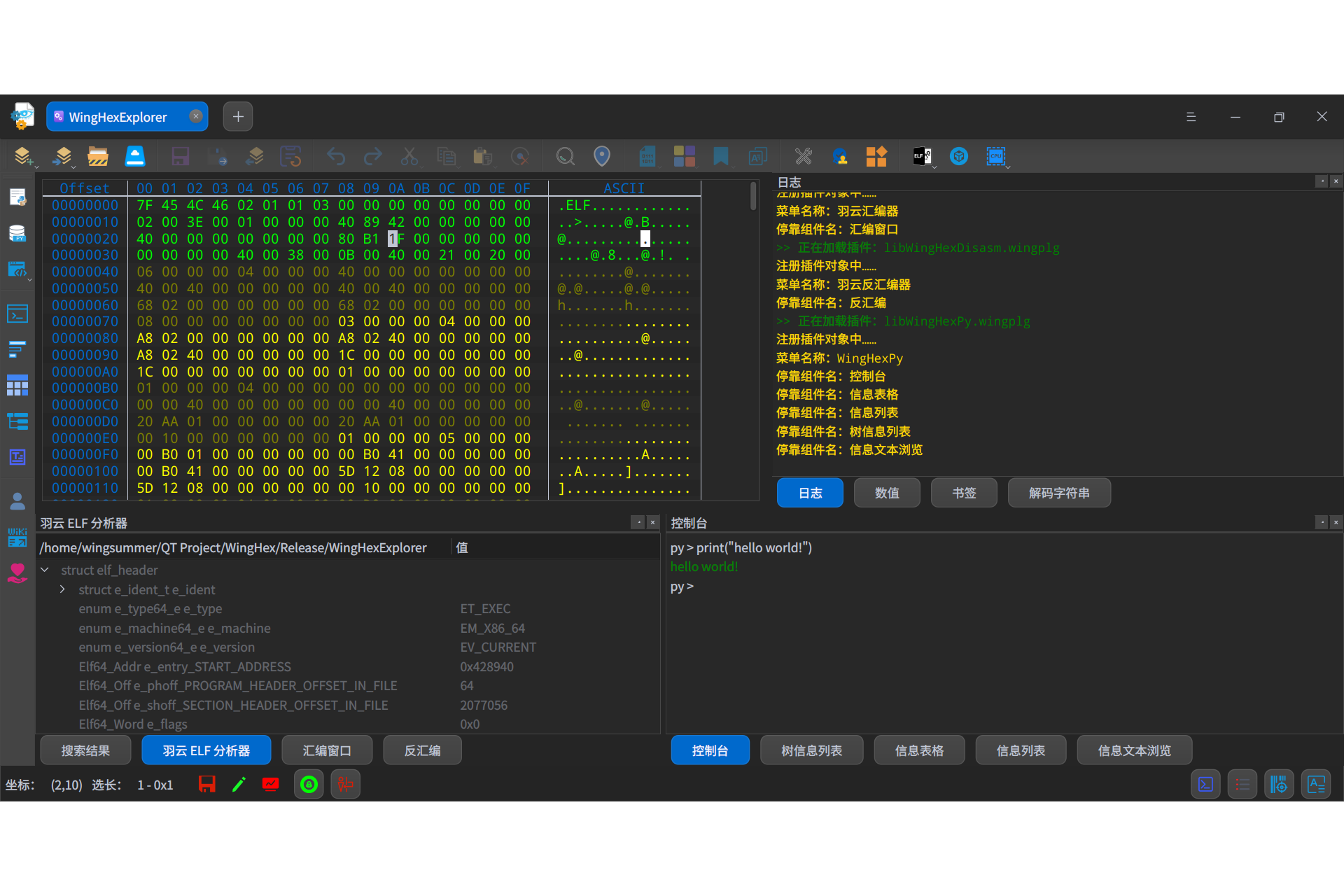Viewport: 1344px width, 896px height.
Task: Open the blue disk drive icon
Action: pyautogui.click(x=135, y=156)
